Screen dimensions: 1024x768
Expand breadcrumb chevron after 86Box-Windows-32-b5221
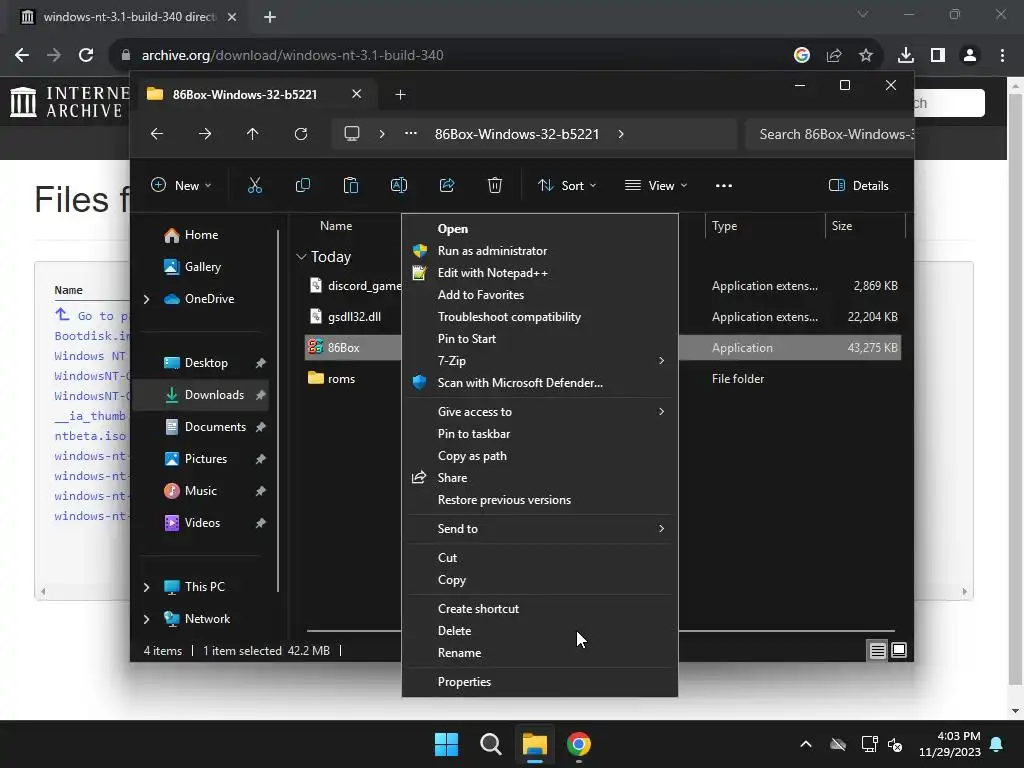point(620,134)
